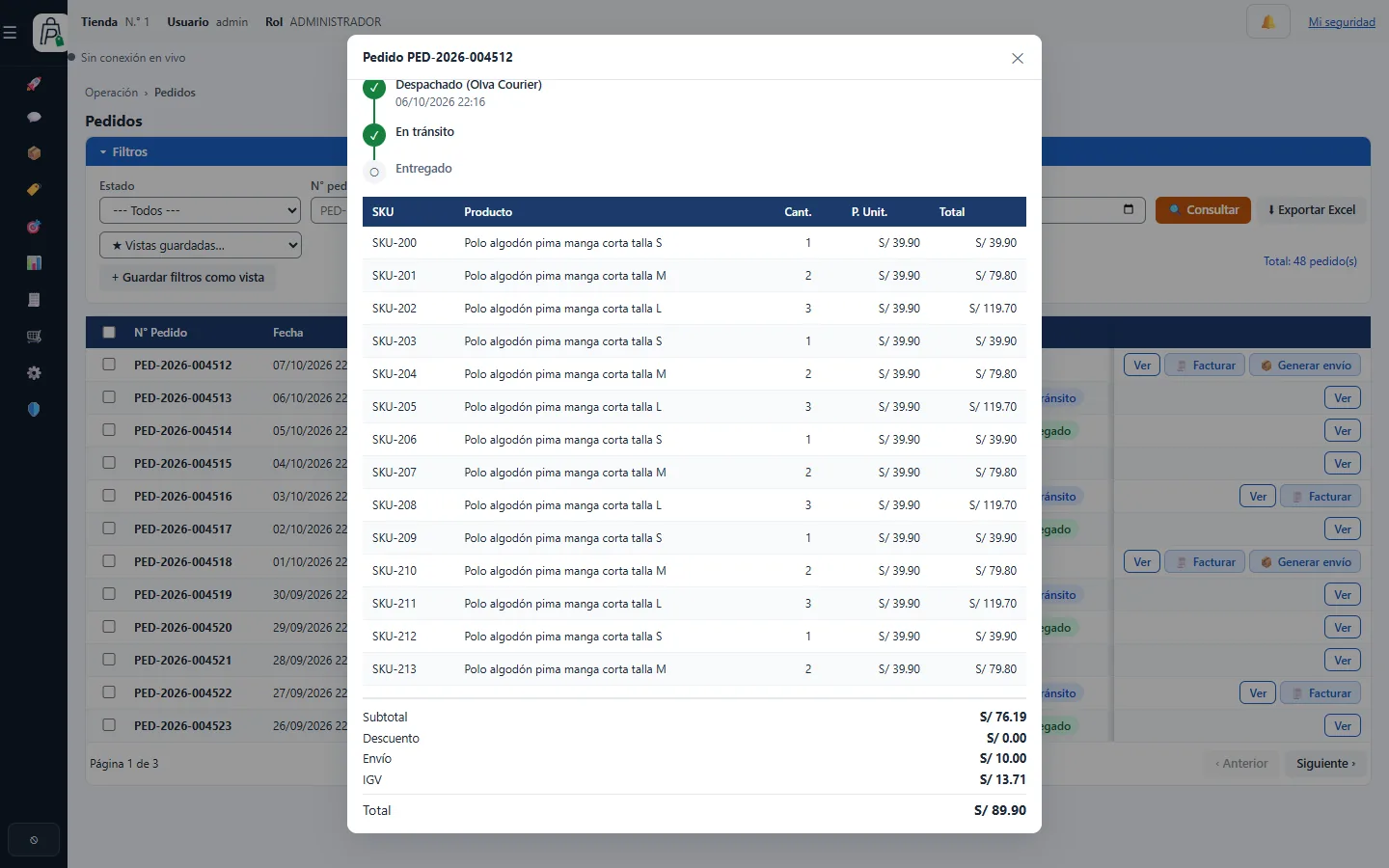Click the round button at sidebar bottom
1389x868 pixels.
(x=34, y=840)
